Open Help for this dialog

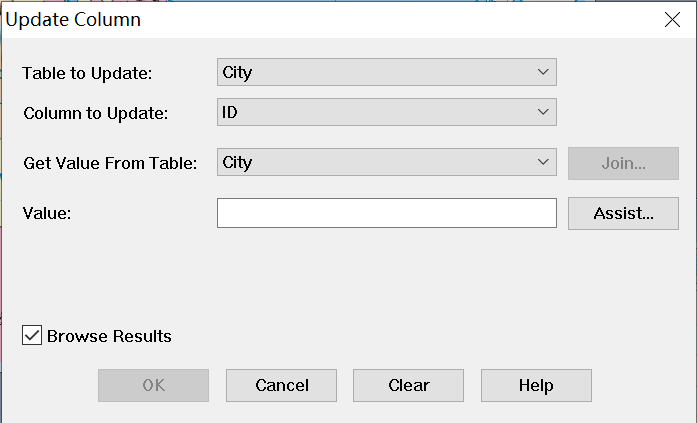tap(536, 385)
